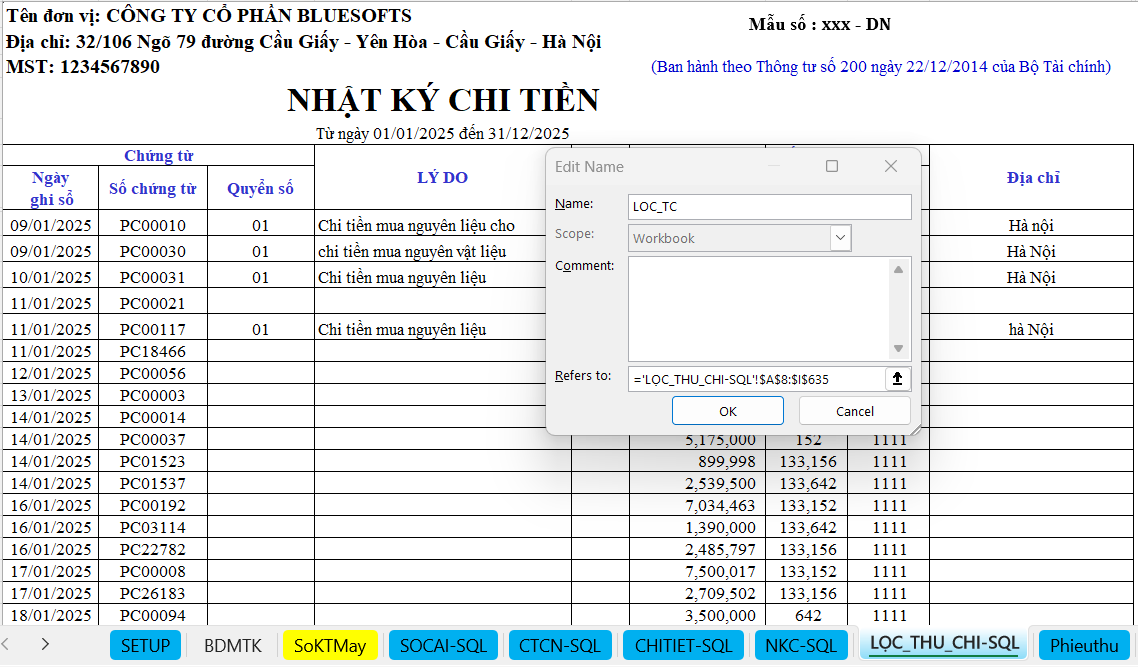Switch to the CHITIET-SQL sheet tab
Image resolution: width=1138 pixels, height=667 pixels.
pyautogui.click(x=683, y=646)
